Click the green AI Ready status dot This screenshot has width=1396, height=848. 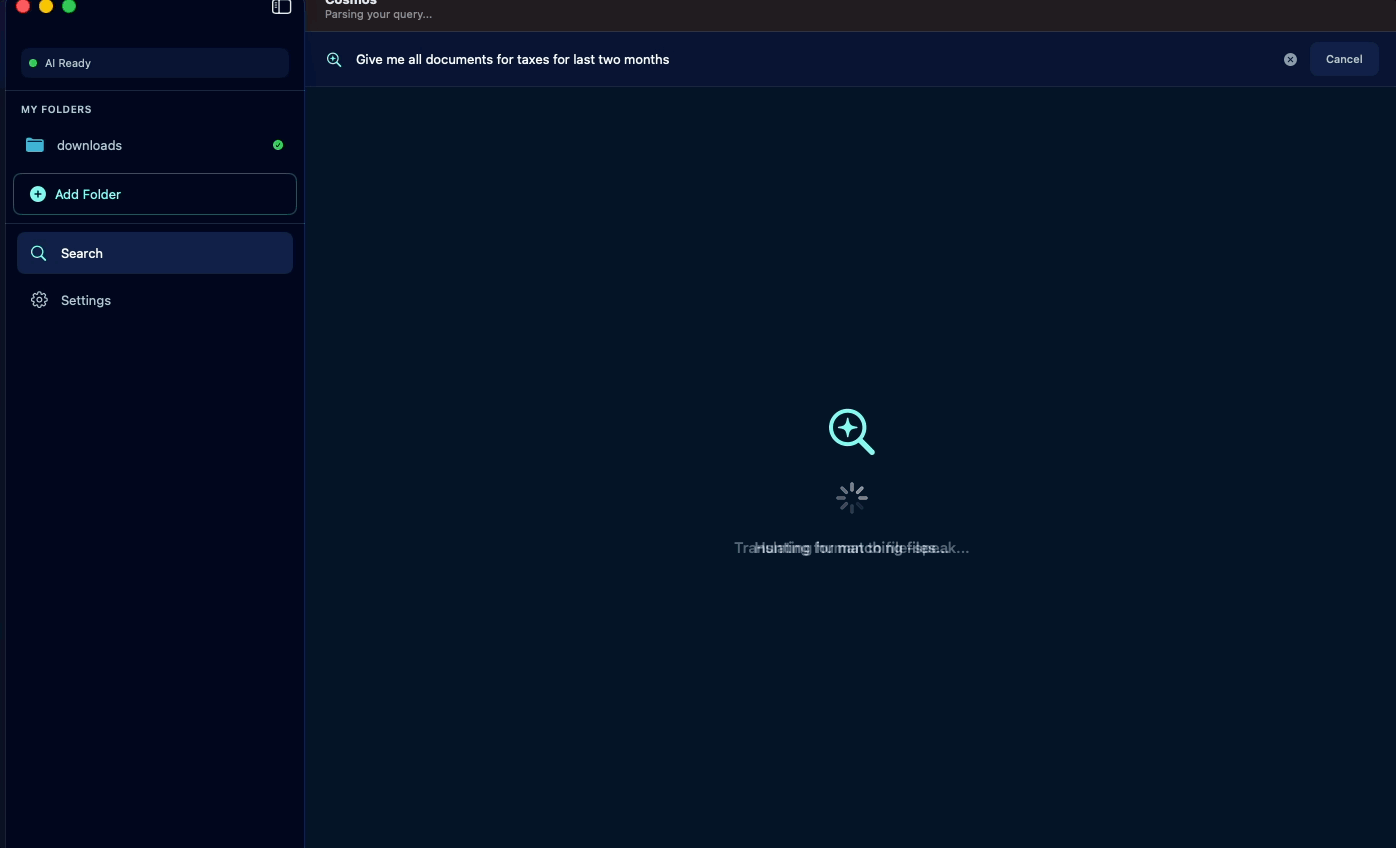(x=35, y=62)
